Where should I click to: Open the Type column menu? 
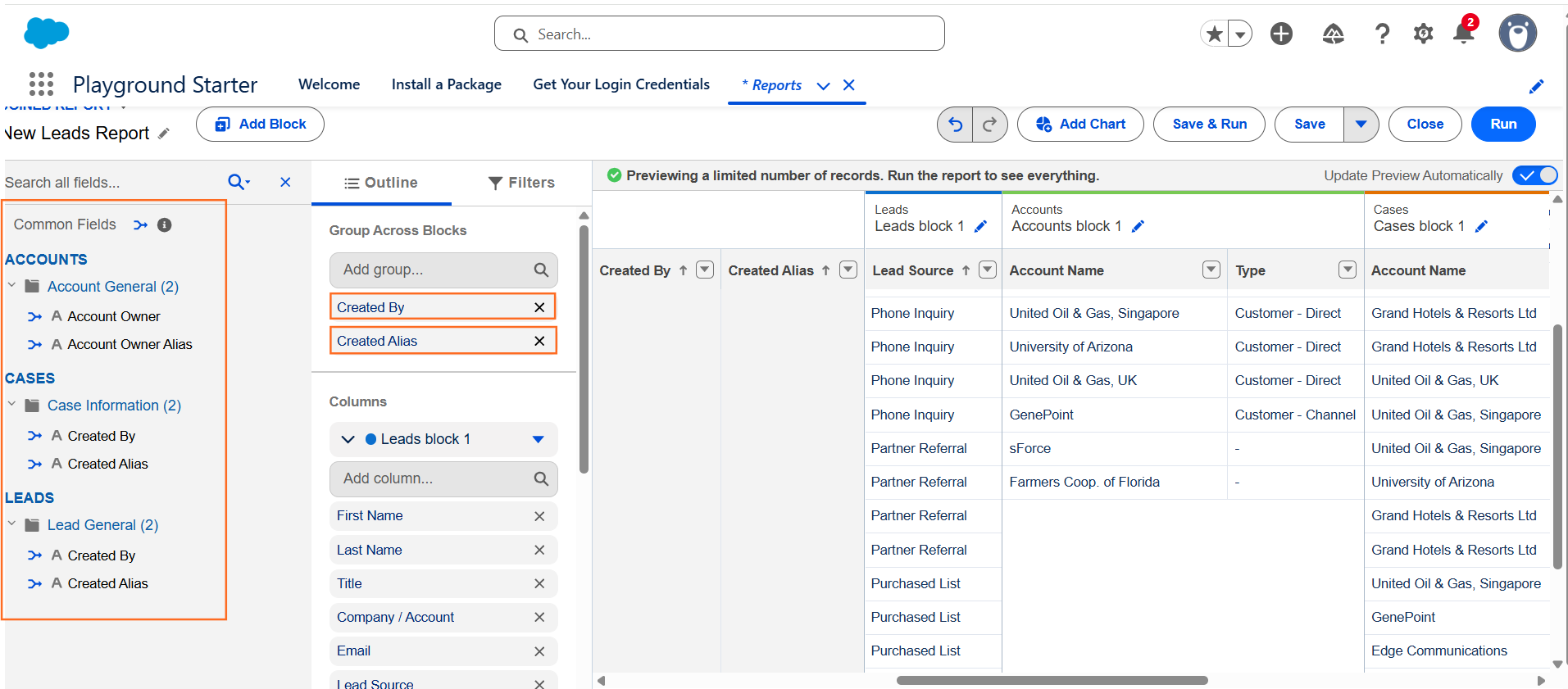click(1347, 270)
